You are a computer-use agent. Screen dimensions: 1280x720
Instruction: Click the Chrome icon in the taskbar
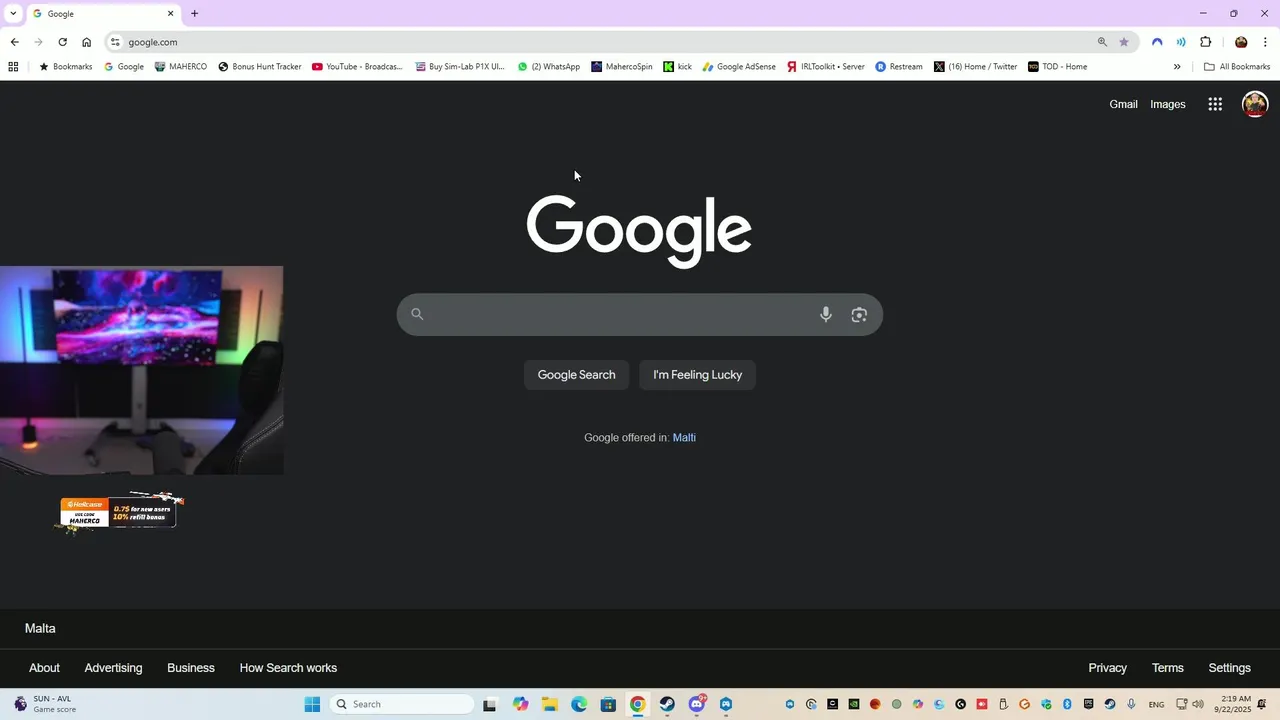[x=637, y=704]
